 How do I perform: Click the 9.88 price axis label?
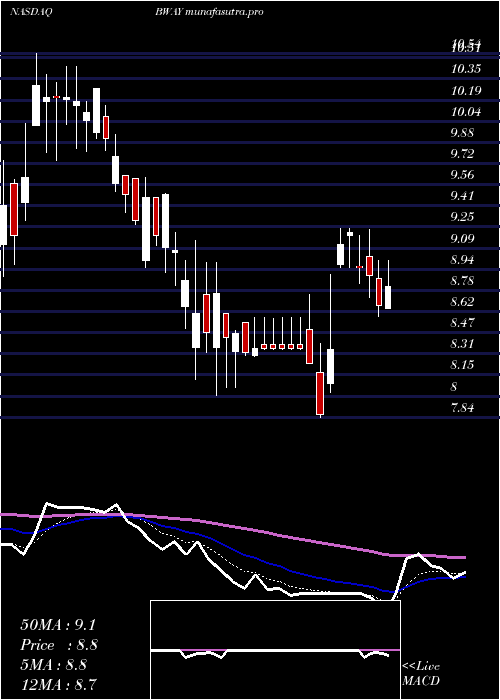(462, 133)
